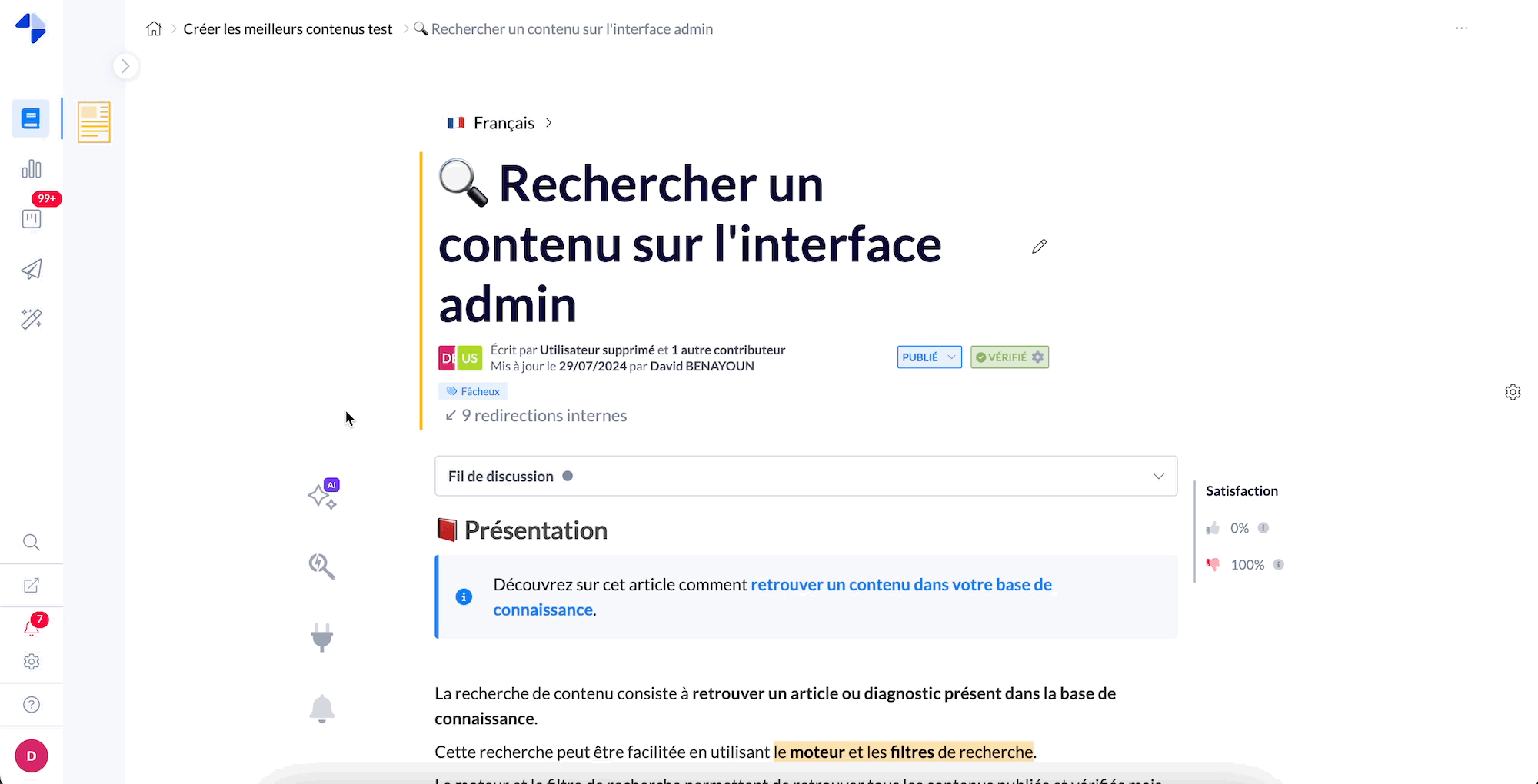The width and height of the screenshot is (1538, 784).
Task: Open the magic wand tool in sidebar
Action: (32, 319)
